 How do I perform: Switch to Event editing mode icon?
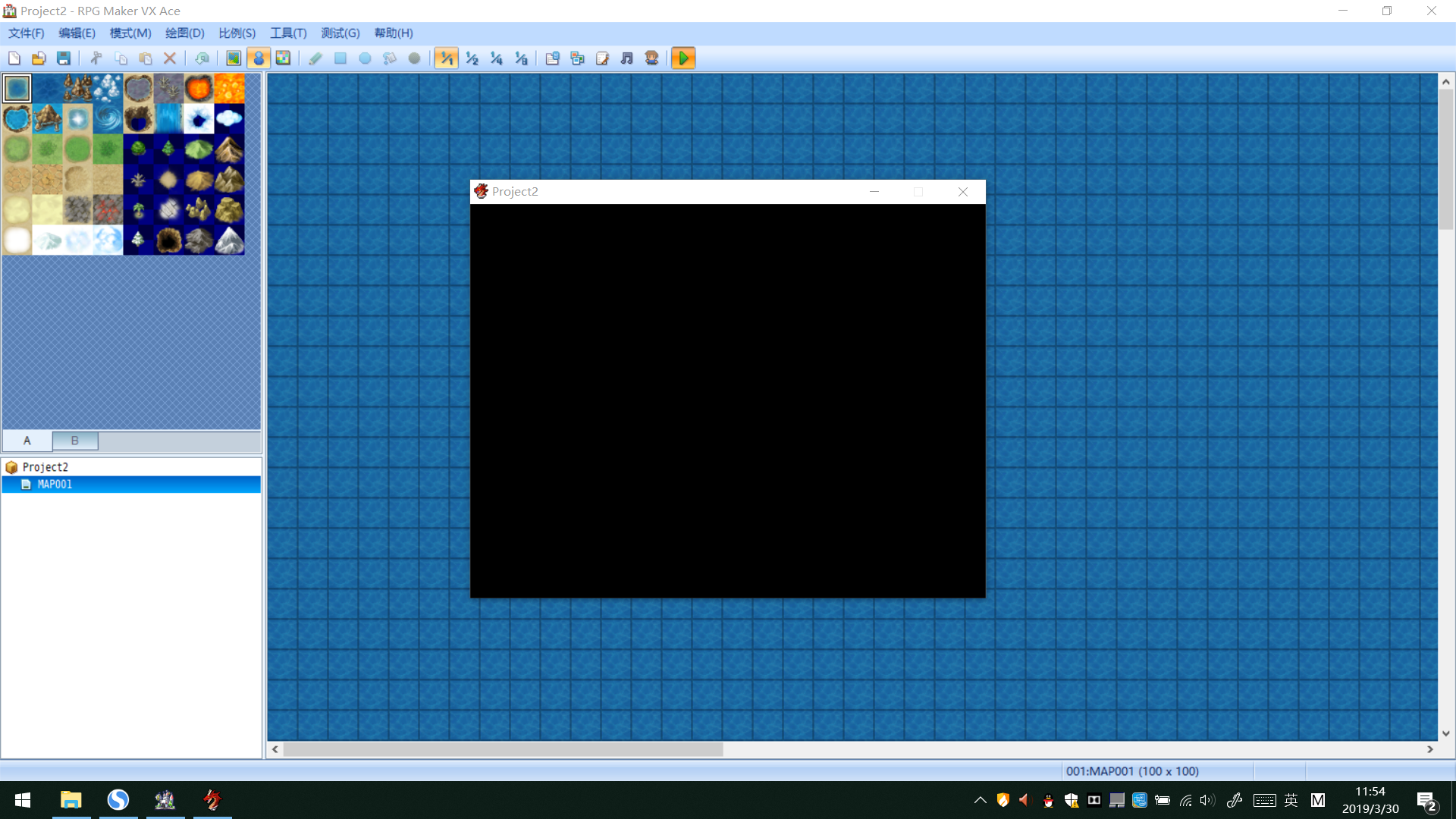[259, 58]
